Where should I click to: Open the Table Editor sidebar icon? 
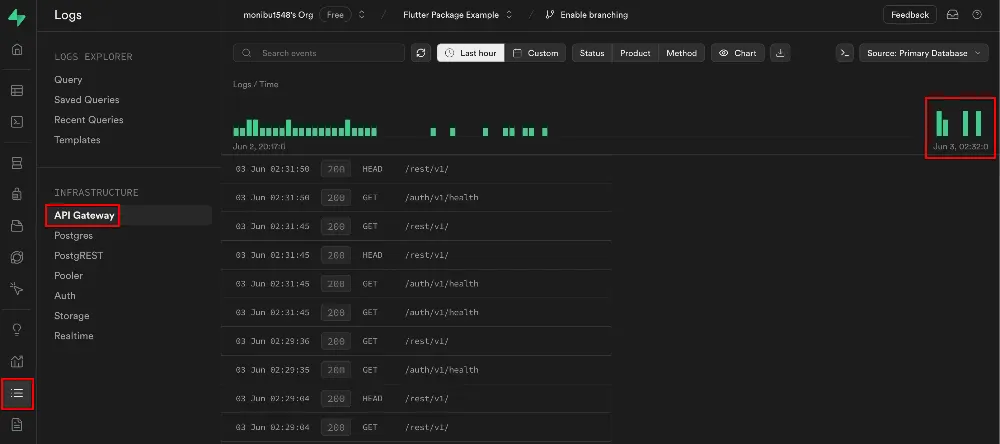[x=17, y=91]
